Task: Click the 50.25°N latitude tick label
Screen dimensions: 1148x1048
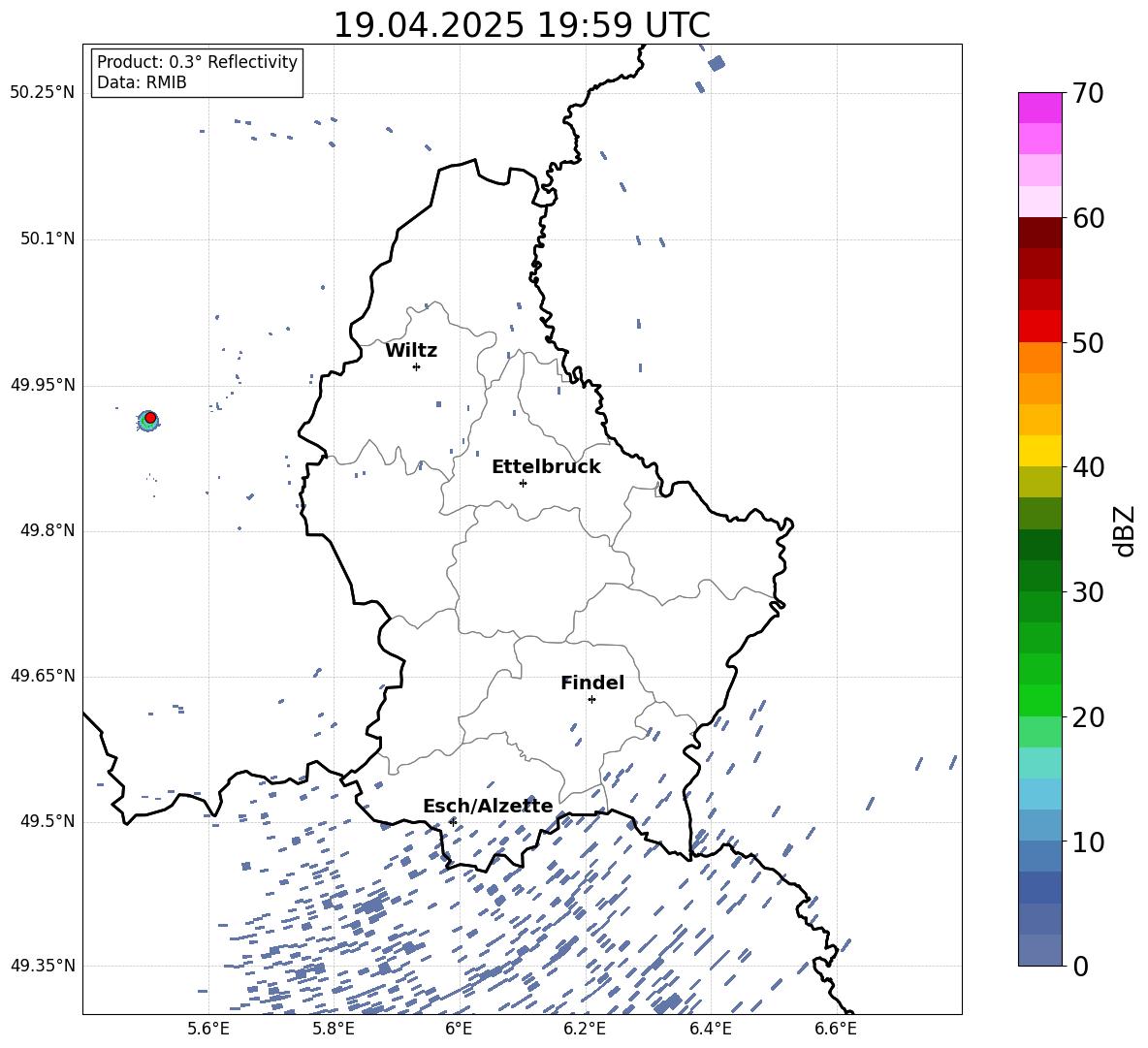Action: tap(43, 93)
